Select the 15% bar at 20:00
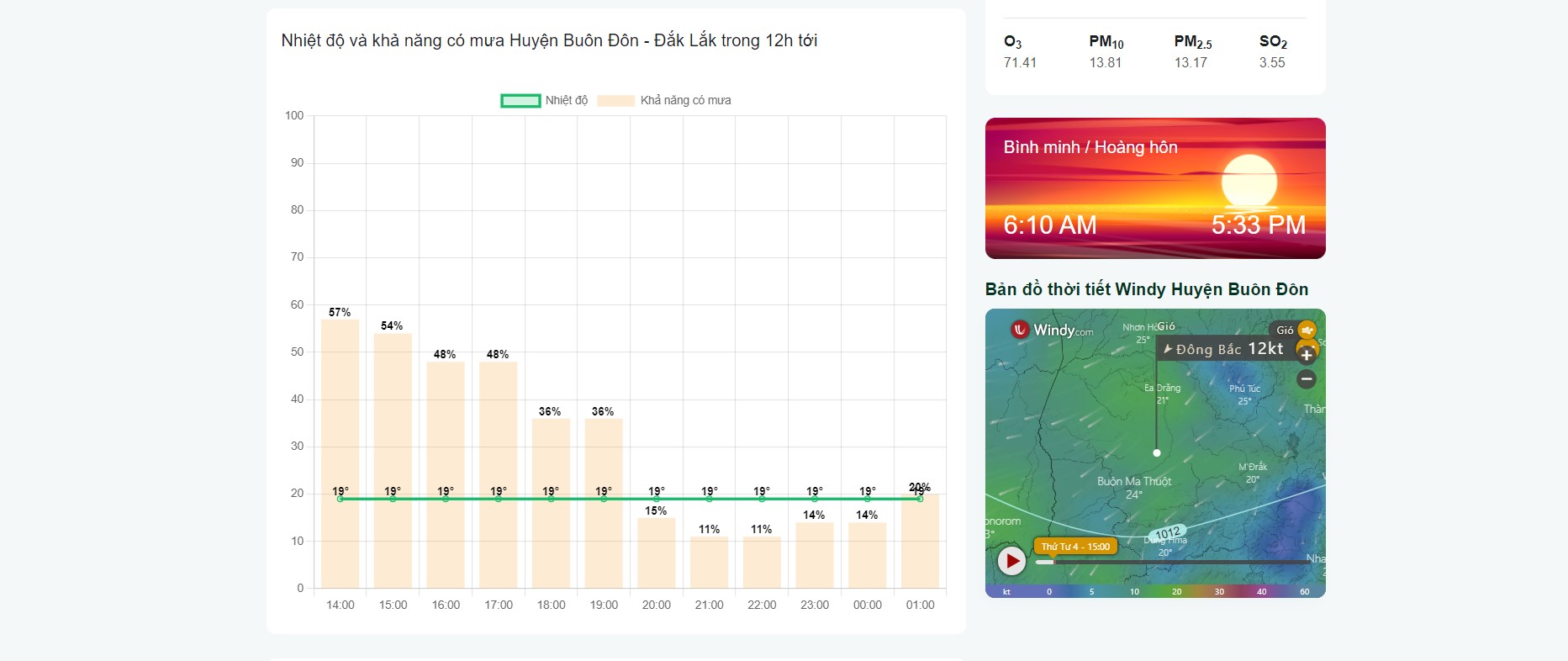 tap(657, 553)
